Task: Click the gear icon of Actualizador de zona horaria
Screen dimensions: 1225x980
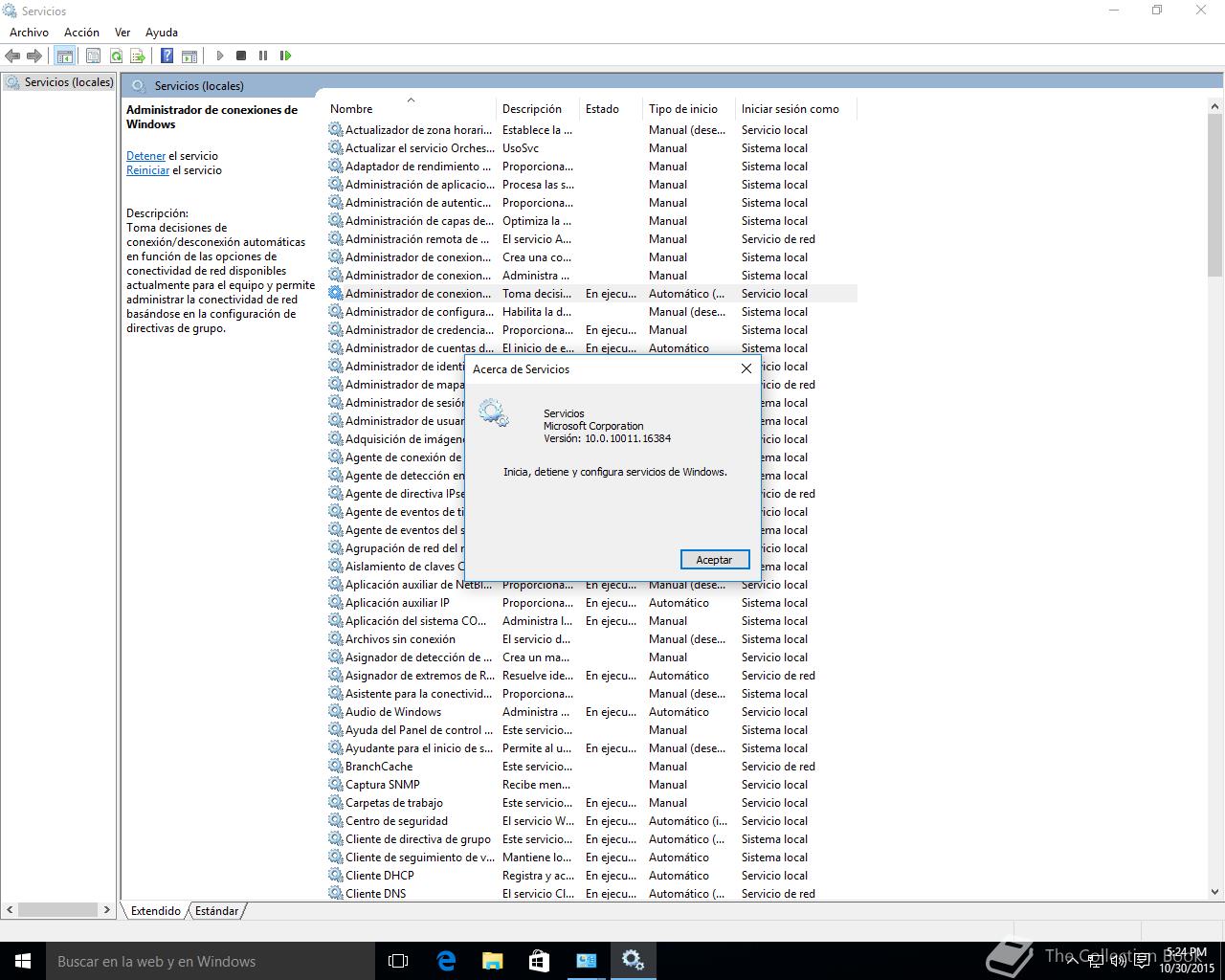Action: click(335, 129)
